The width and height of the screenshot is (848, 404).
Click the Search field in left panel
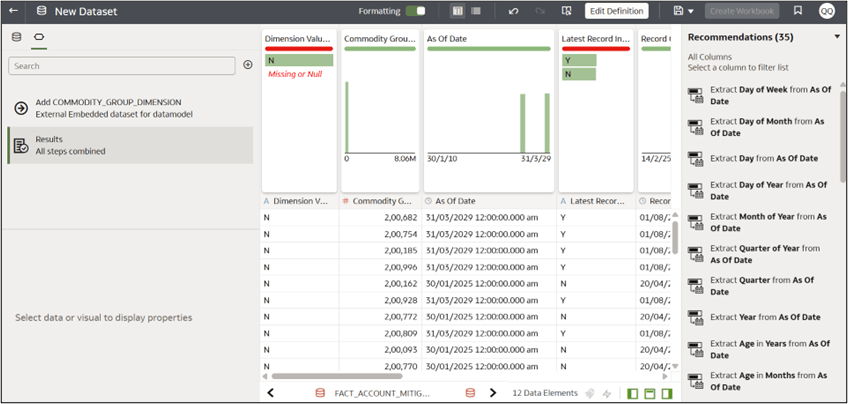click(122, 66)
